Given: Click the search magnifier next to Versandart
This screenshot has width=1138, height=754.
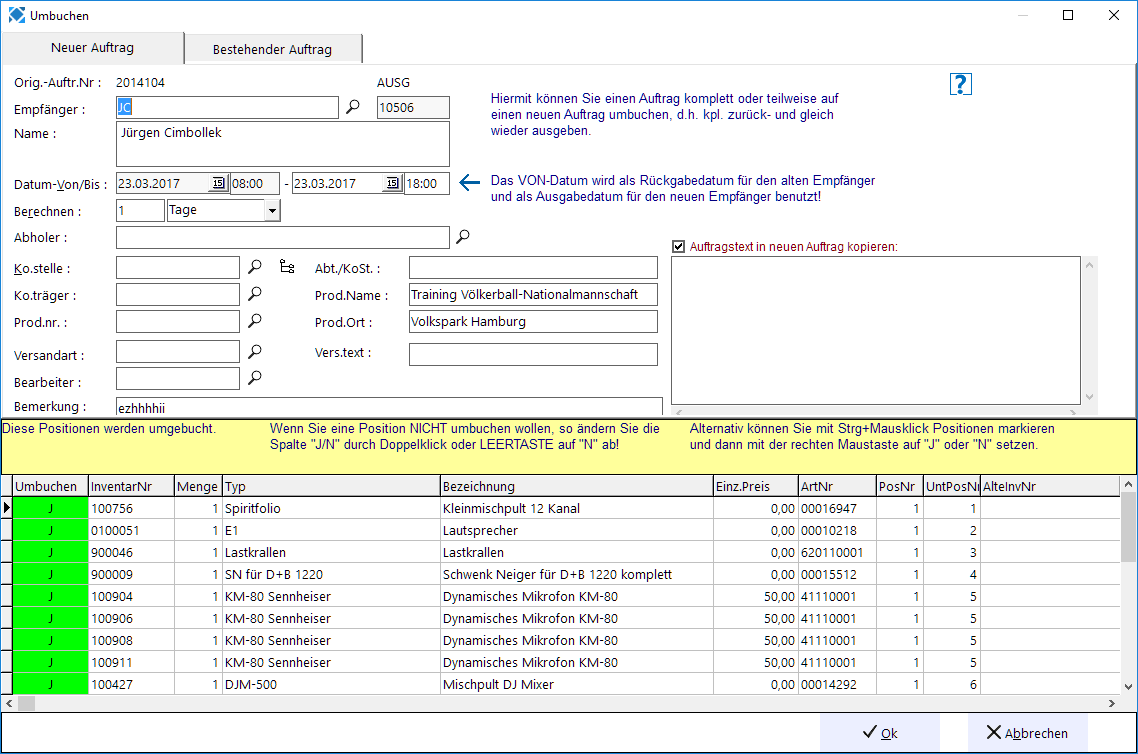Looking at the screenshot, I should point(255,351).
